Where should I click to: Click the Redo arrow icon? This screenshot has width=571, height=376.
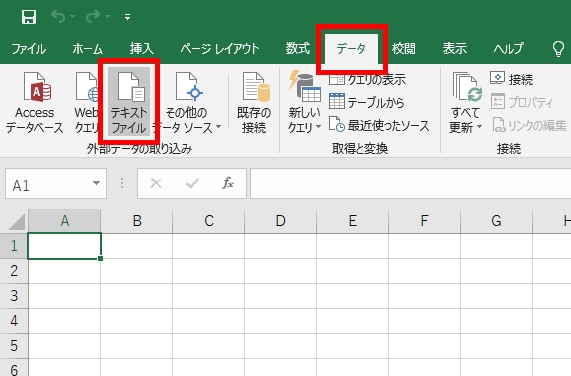click(x=93, y=16)
